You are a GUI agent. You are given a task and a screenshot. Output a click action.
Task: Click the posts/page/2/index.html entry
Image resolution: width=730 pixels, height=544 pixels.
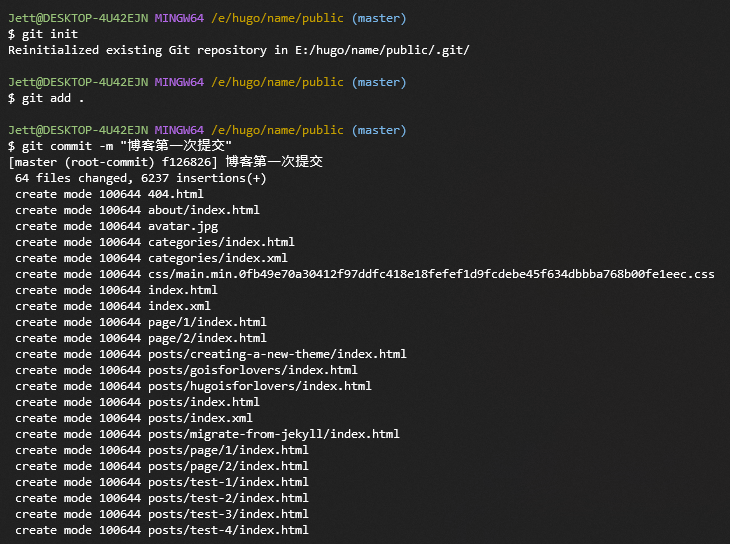tap(227, 466)
